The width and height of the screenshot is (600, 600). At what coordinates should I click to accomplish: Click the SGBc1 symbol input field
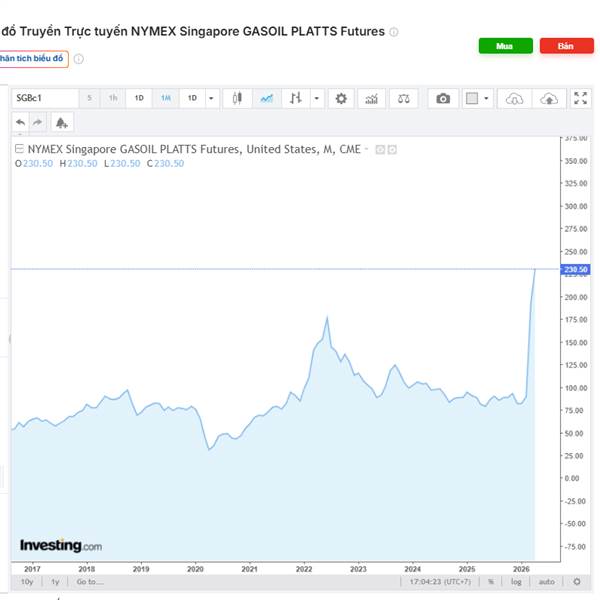[x=45, y=98]
